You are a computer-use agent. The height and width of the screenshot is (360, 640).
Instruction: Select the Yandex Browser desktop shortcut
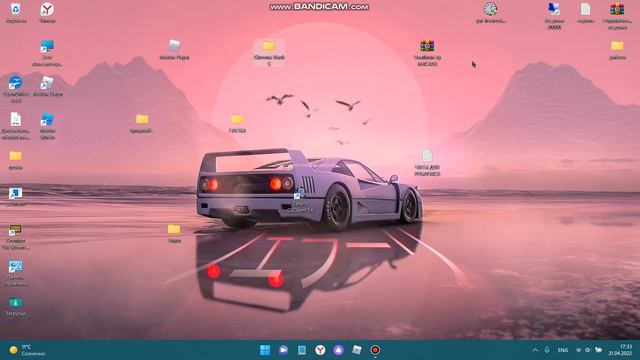point(47,13)
